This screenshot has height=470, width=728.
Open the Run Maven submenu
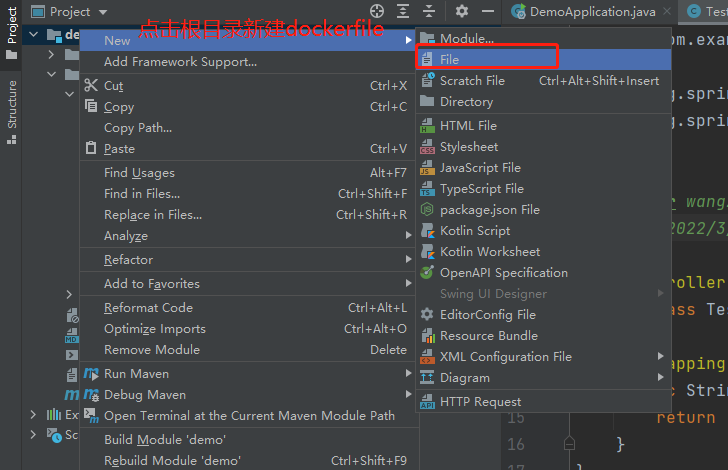pyautogui.click(x=247, y=374)
